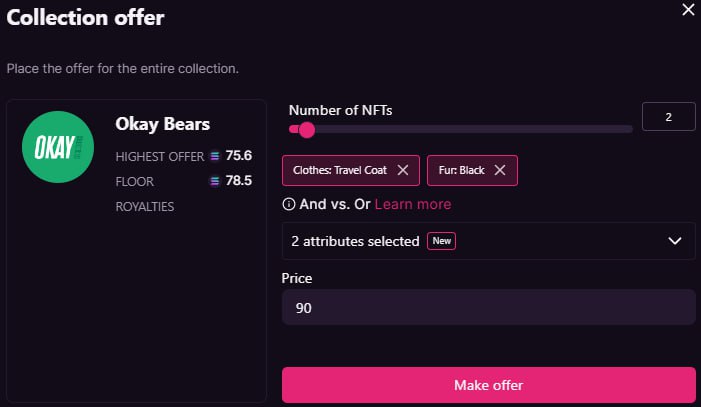The image size is (701, 407).
Task: Close the Collection offer dialog
Action: 686,10
